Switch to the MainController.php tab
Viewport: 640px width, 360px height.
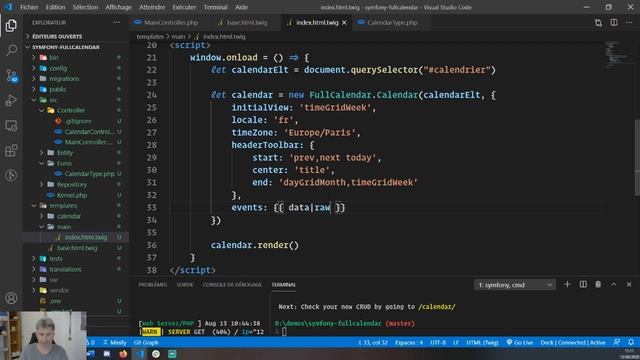pyautogui.click(x=171, y=22)
